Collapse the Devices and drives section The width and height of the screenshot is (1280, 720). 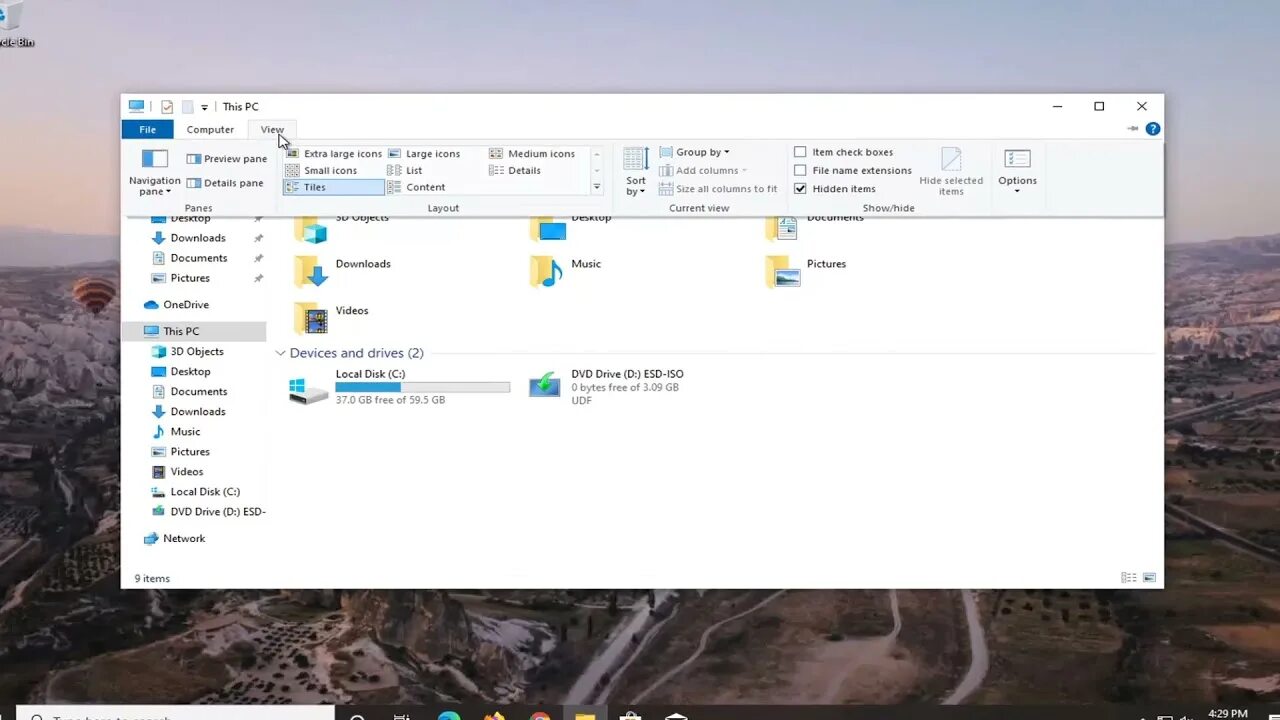tap(281, 353)
